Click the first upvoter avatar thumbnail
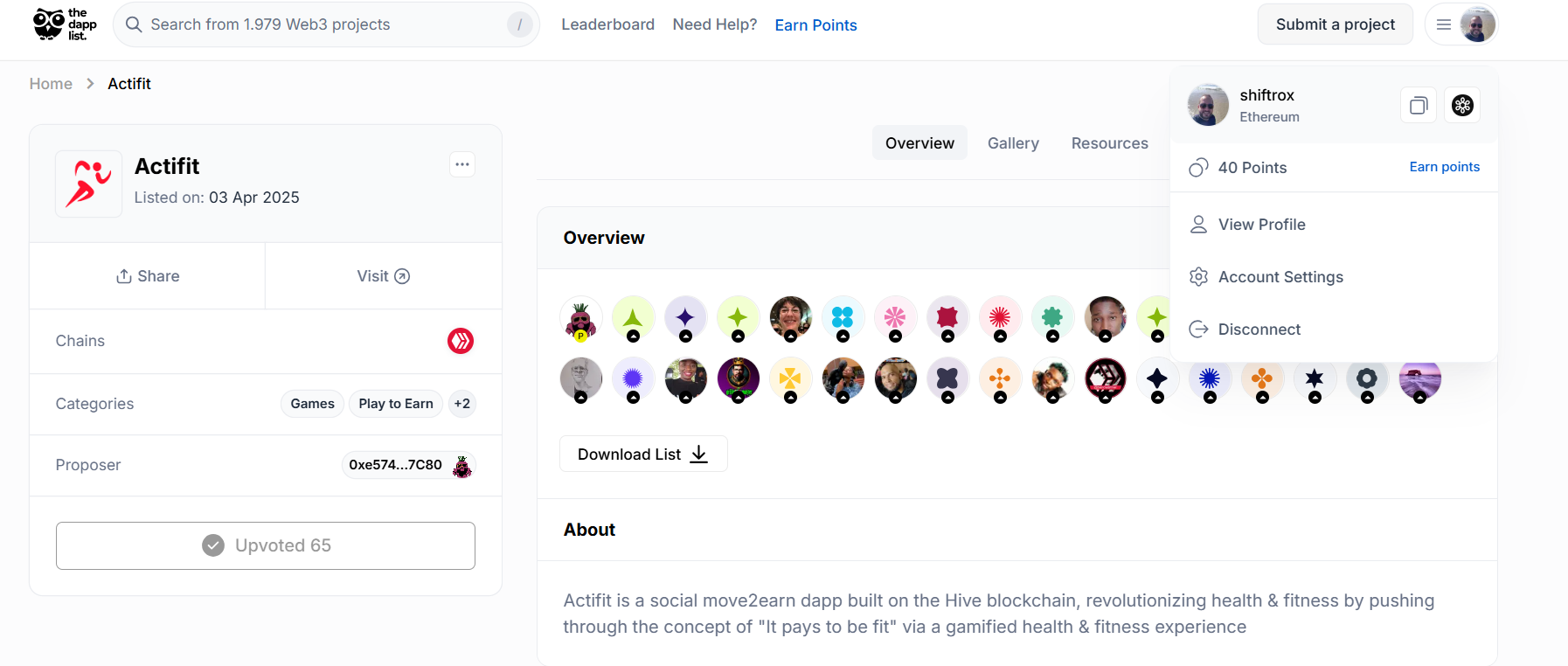Viewport: 1568px width, 666px height. pyautogui.click(x=581, y=318)
